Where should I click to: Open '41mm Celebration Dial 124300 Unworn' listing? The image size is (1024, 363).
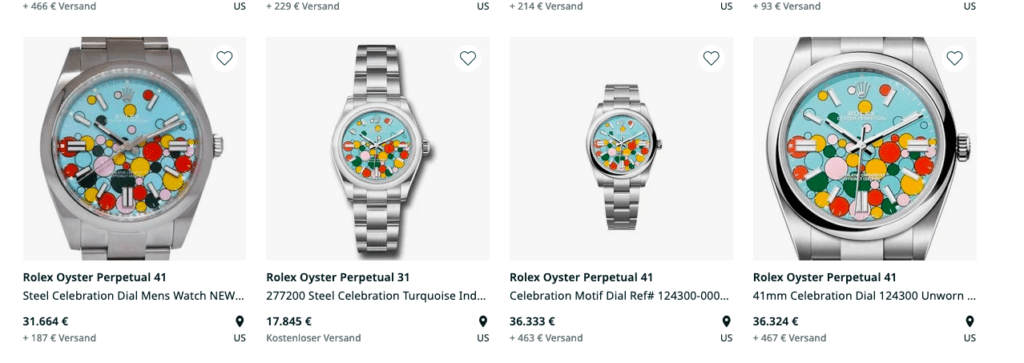click(864, 296)
